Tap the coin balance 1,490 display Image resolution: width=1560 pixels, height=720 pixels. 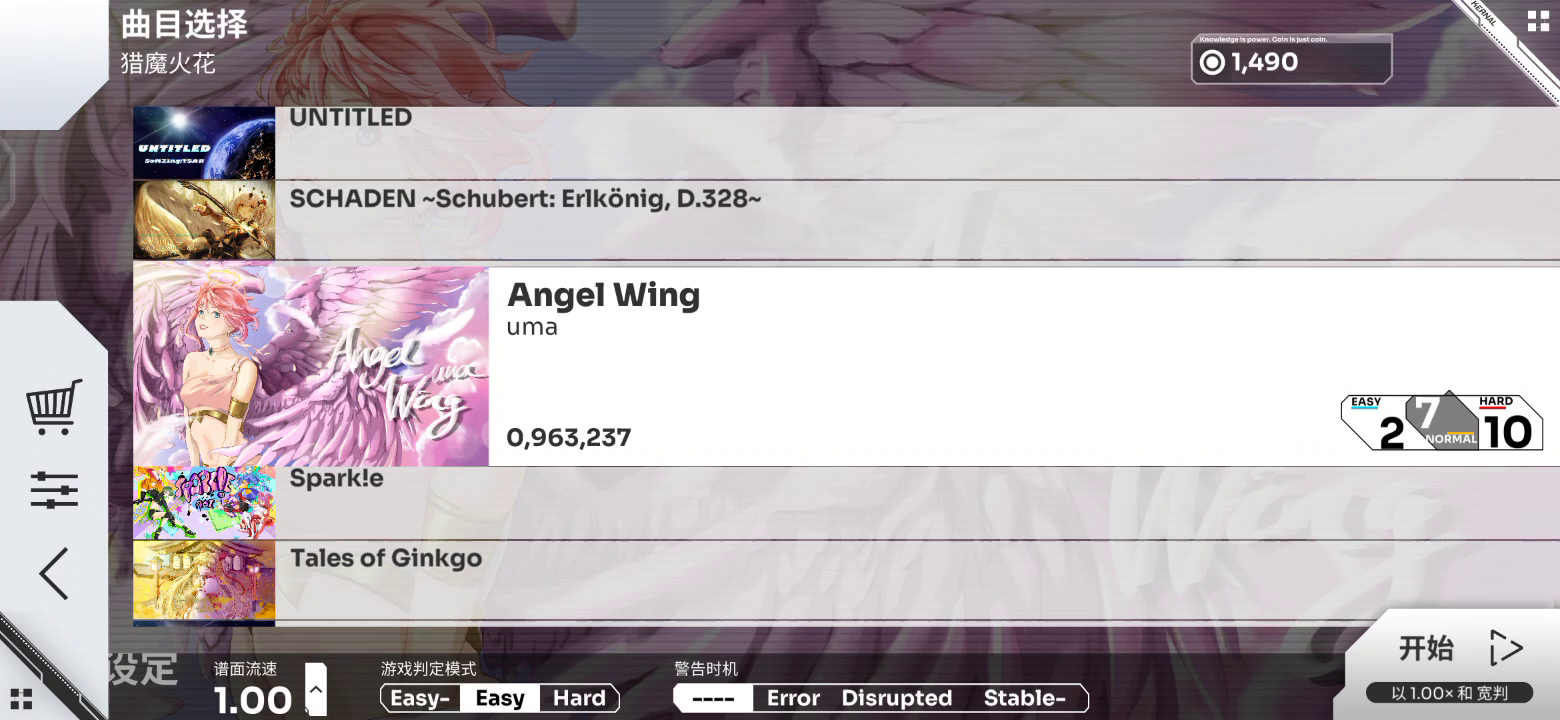(1291, 60)
